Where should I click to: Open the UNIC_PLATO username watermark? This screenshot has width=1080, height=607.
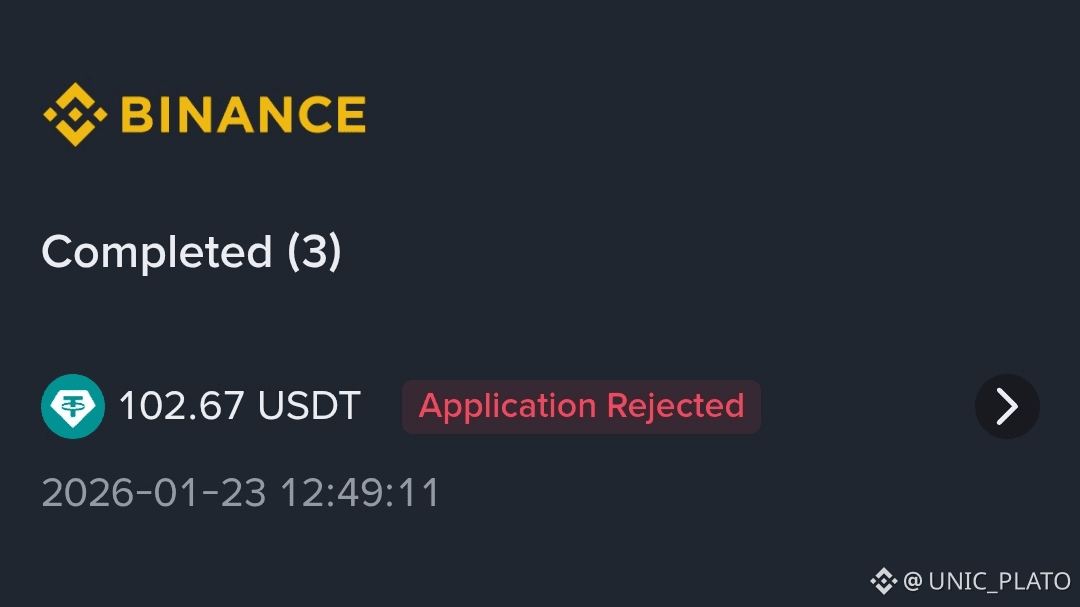coord(1000,581)
